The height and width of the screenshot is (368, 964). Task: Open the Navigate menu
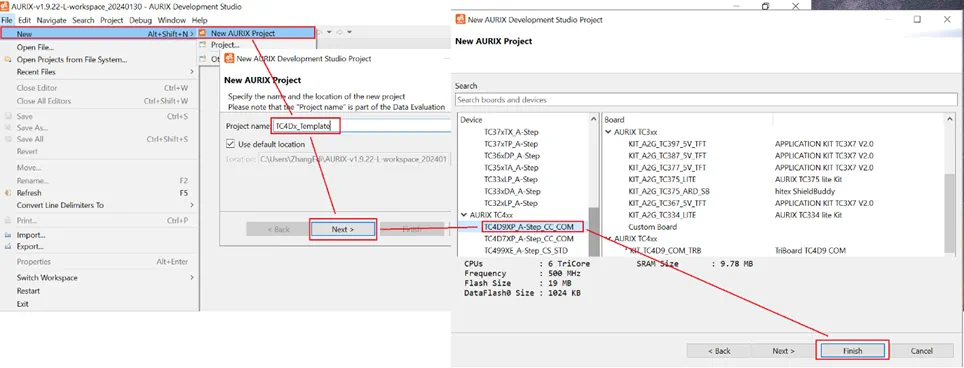51,20
